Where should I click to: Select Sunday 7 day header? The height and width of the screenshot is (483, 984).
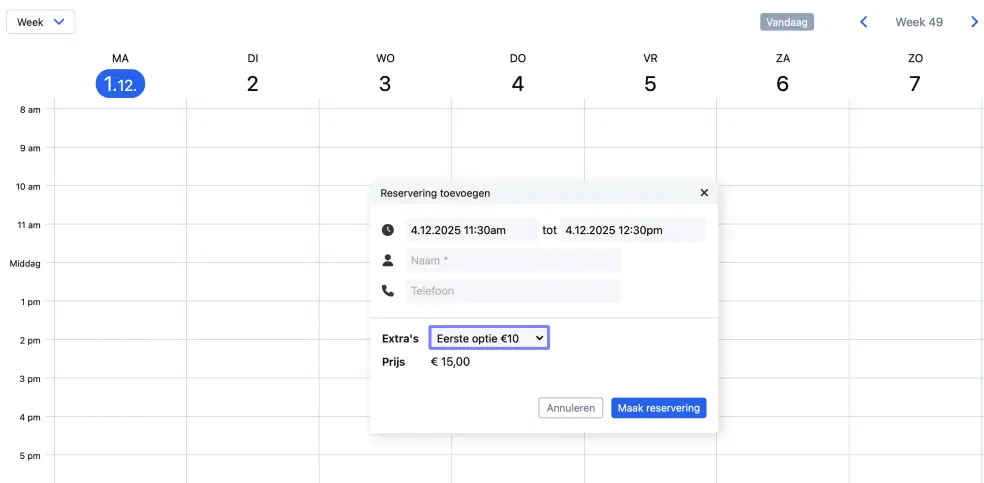[914, 84]
